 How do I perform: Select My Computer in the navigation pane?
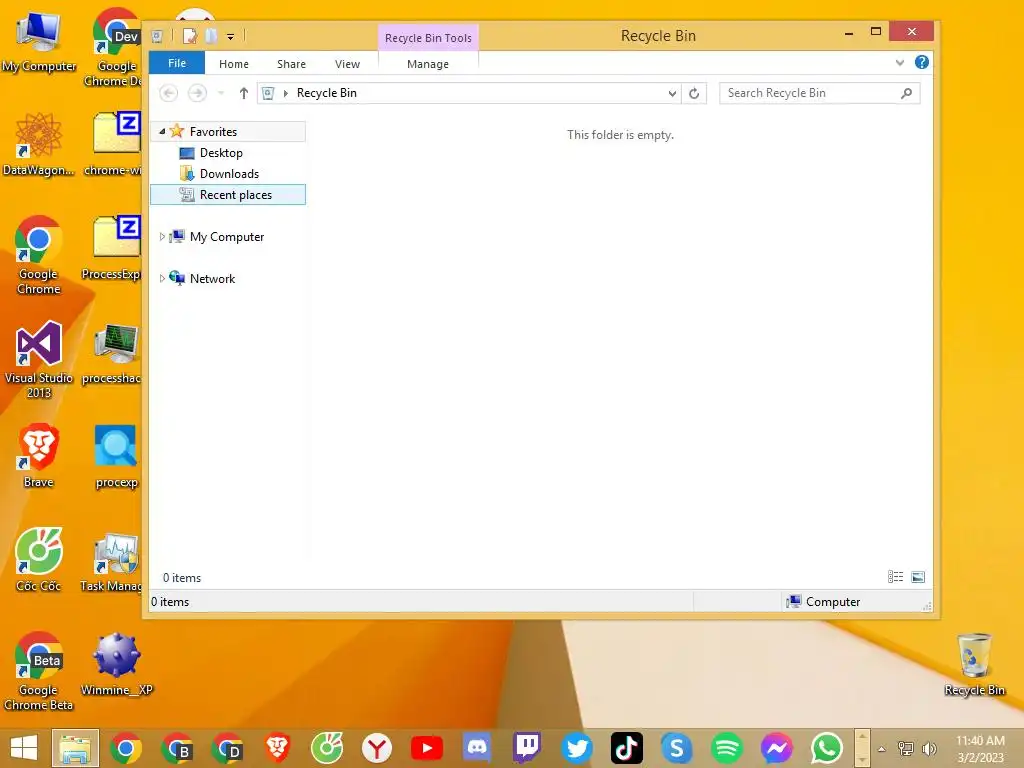227,236
